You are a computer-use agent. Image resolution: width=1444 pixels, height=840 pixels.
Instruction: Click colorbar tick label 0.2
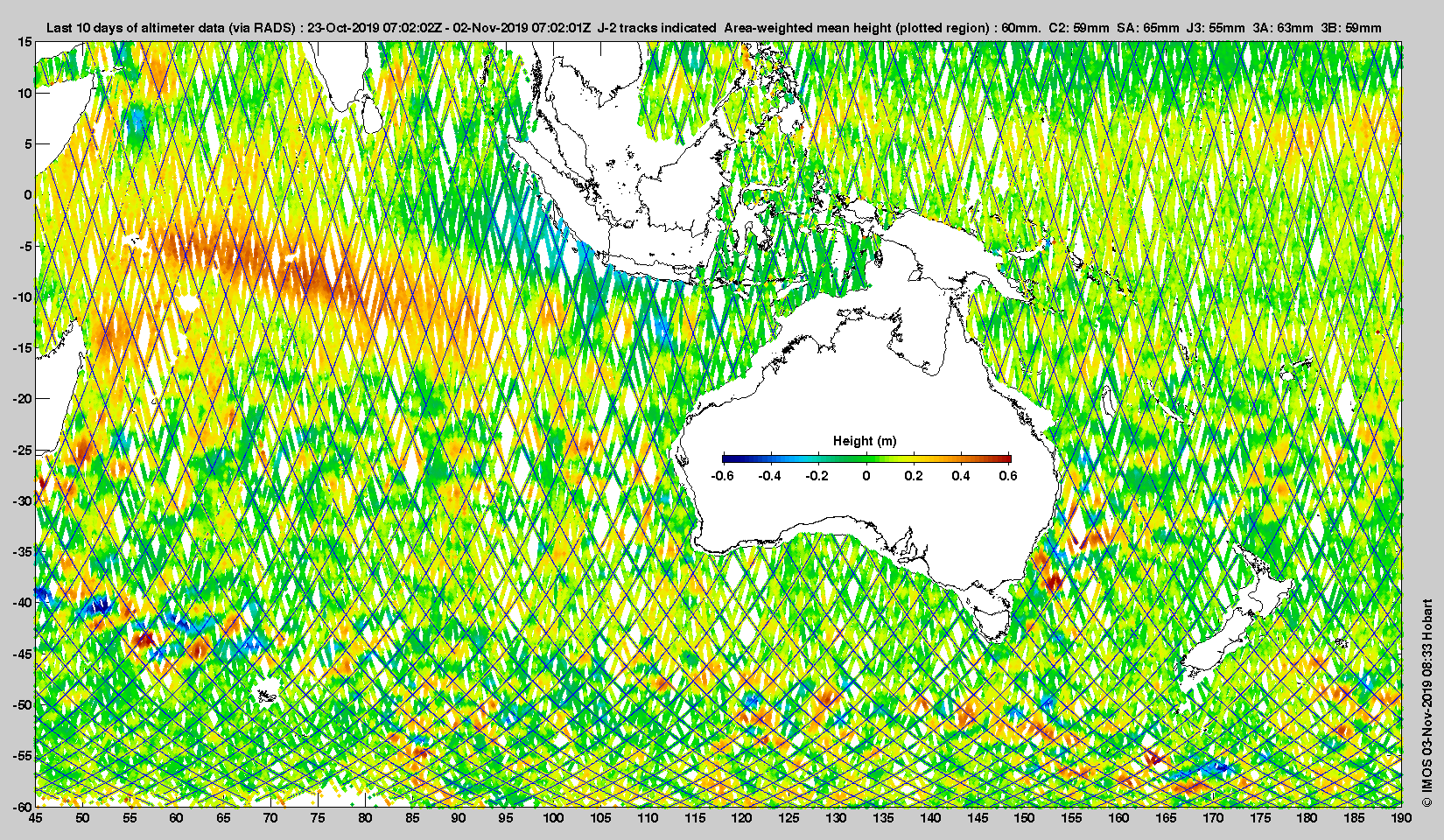pos(914,476)
